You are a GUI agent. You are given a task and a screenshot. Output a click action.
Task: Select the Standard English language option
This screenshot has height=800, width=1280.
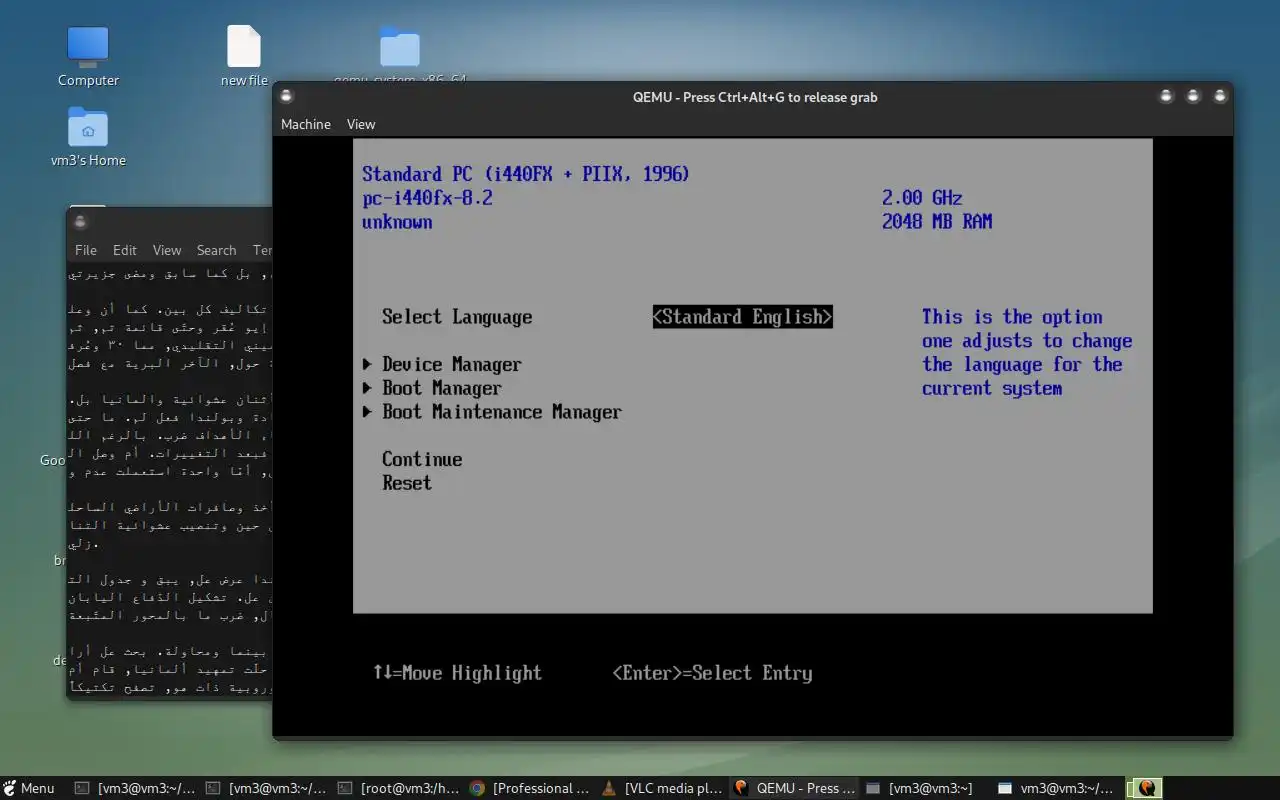tap(742, 317)
